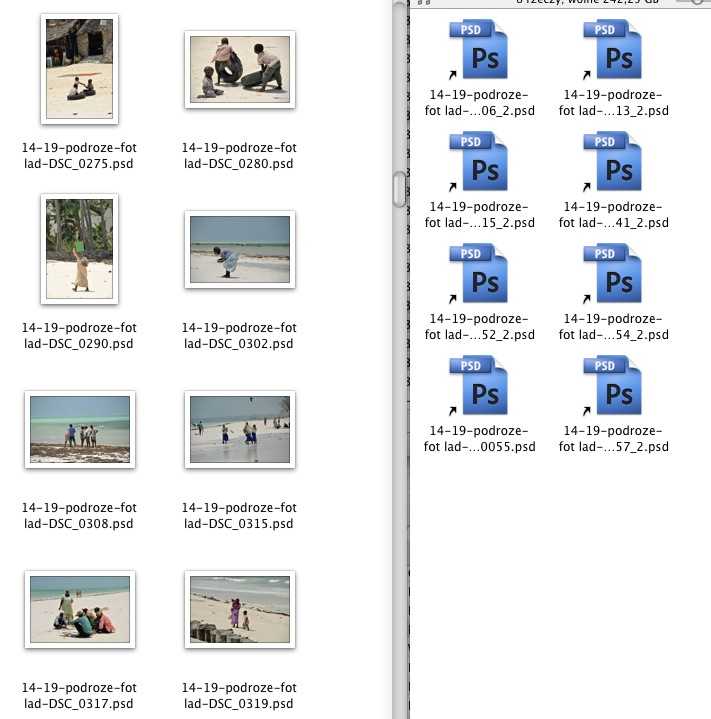Click the file name lad-DSC_0280.psd

[x=239, y=164]
